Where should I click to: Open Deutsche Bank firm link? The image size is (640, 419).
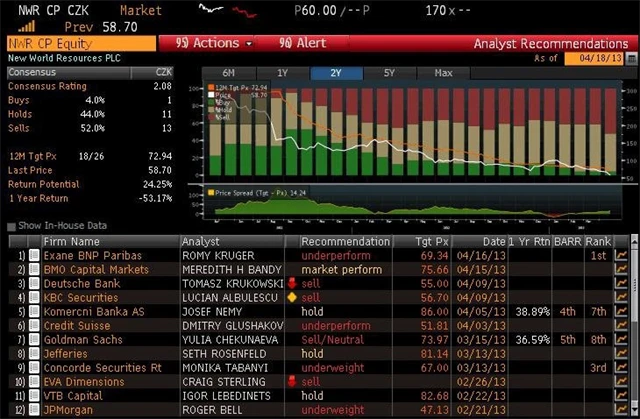pyautogui.click(x=82, y=284)
